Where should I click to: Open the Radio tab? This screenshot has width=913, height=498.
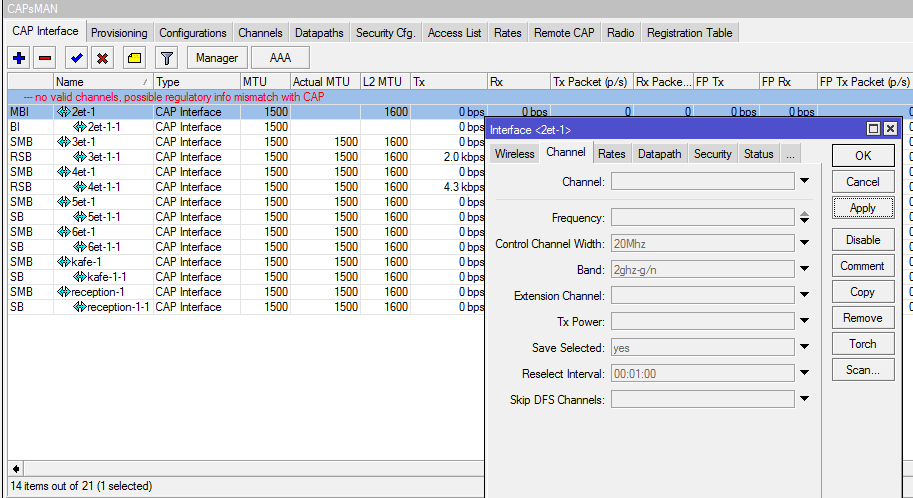[x=621, y=33]
